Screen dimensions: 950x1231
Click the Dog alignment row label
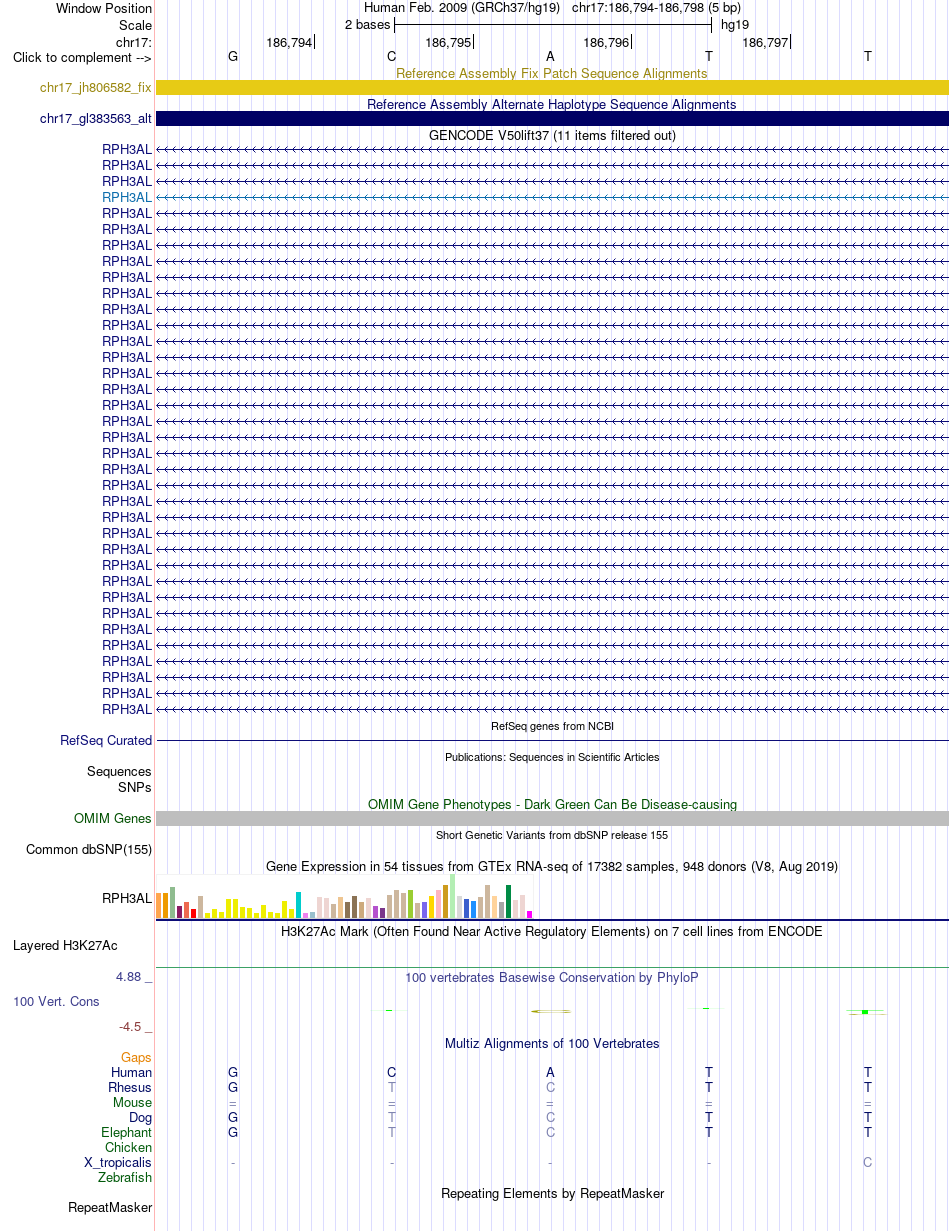pyautogui.click(x=140, y=1118)
